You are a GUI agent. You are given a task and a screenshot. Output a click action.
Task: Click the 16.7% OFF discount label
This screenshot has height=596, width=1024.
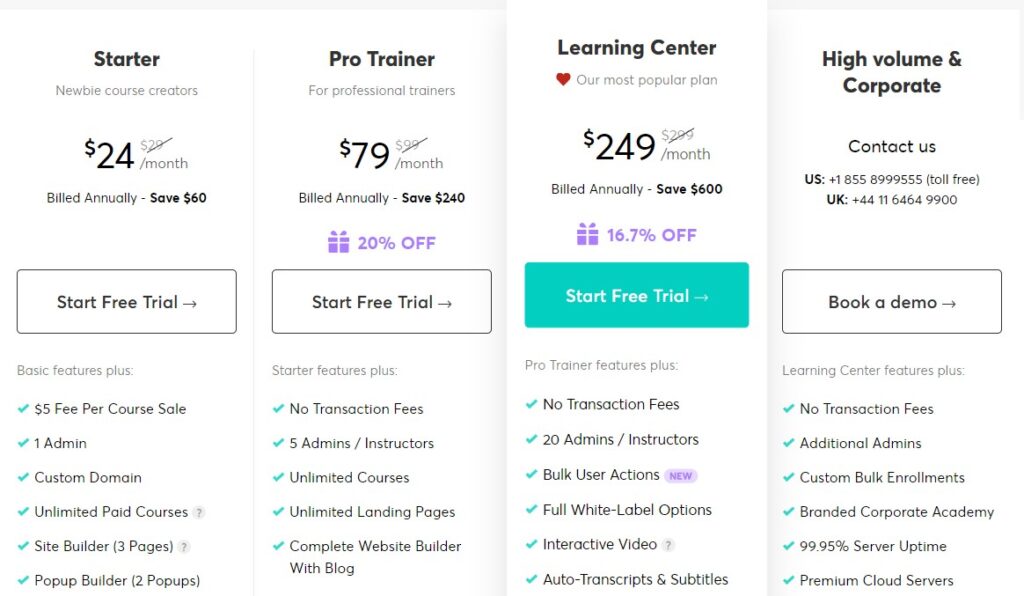[651, 235]
